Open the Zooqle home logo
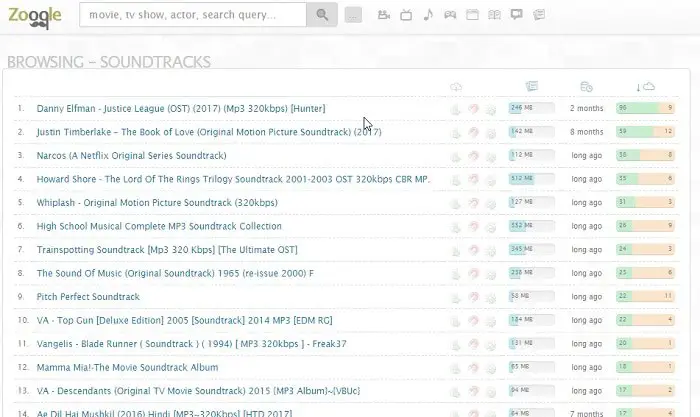 [x=35, y=17]
